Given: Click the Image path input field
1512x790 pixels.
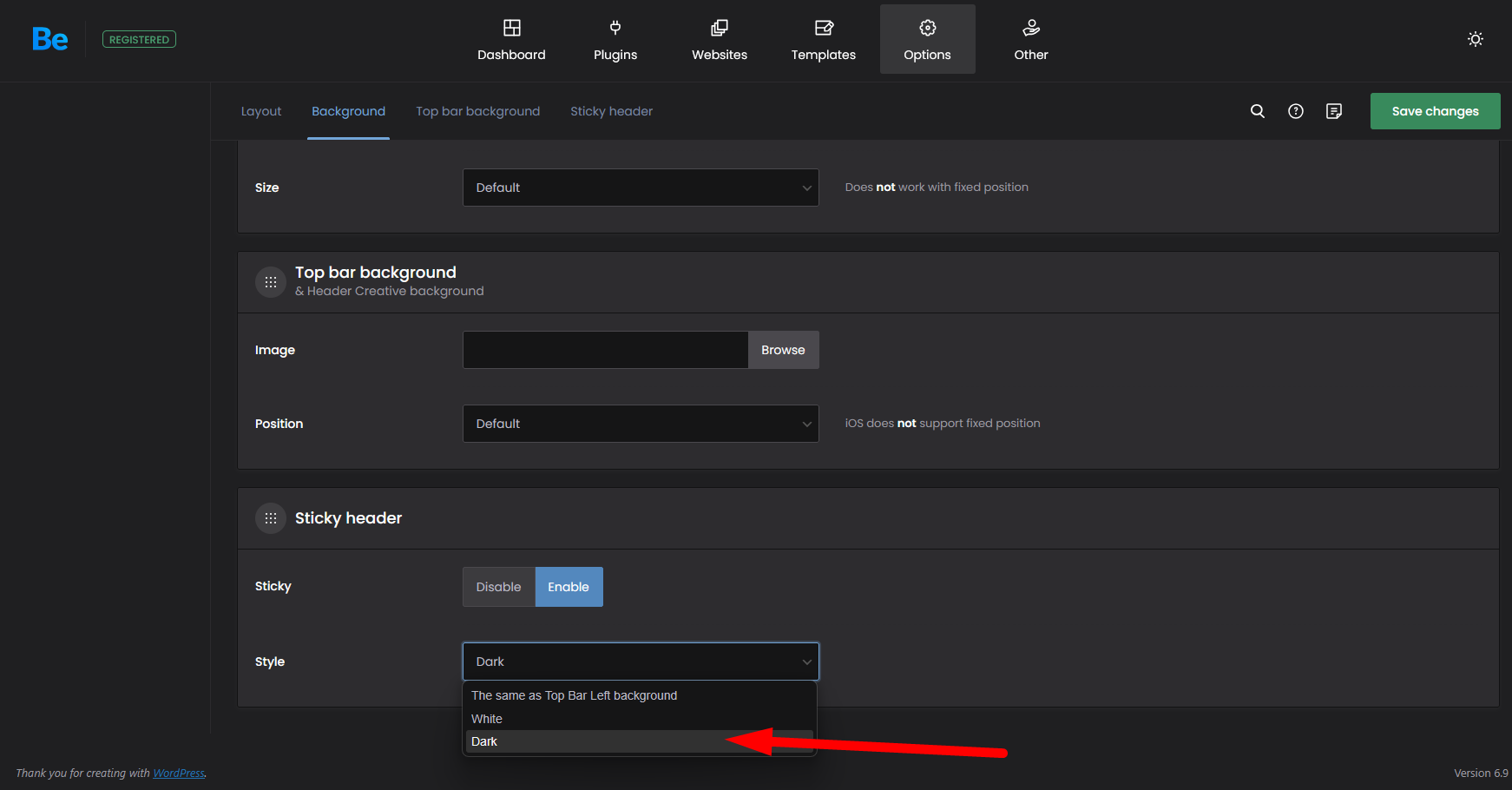Looking at the screenshot, I should [605, 350].
